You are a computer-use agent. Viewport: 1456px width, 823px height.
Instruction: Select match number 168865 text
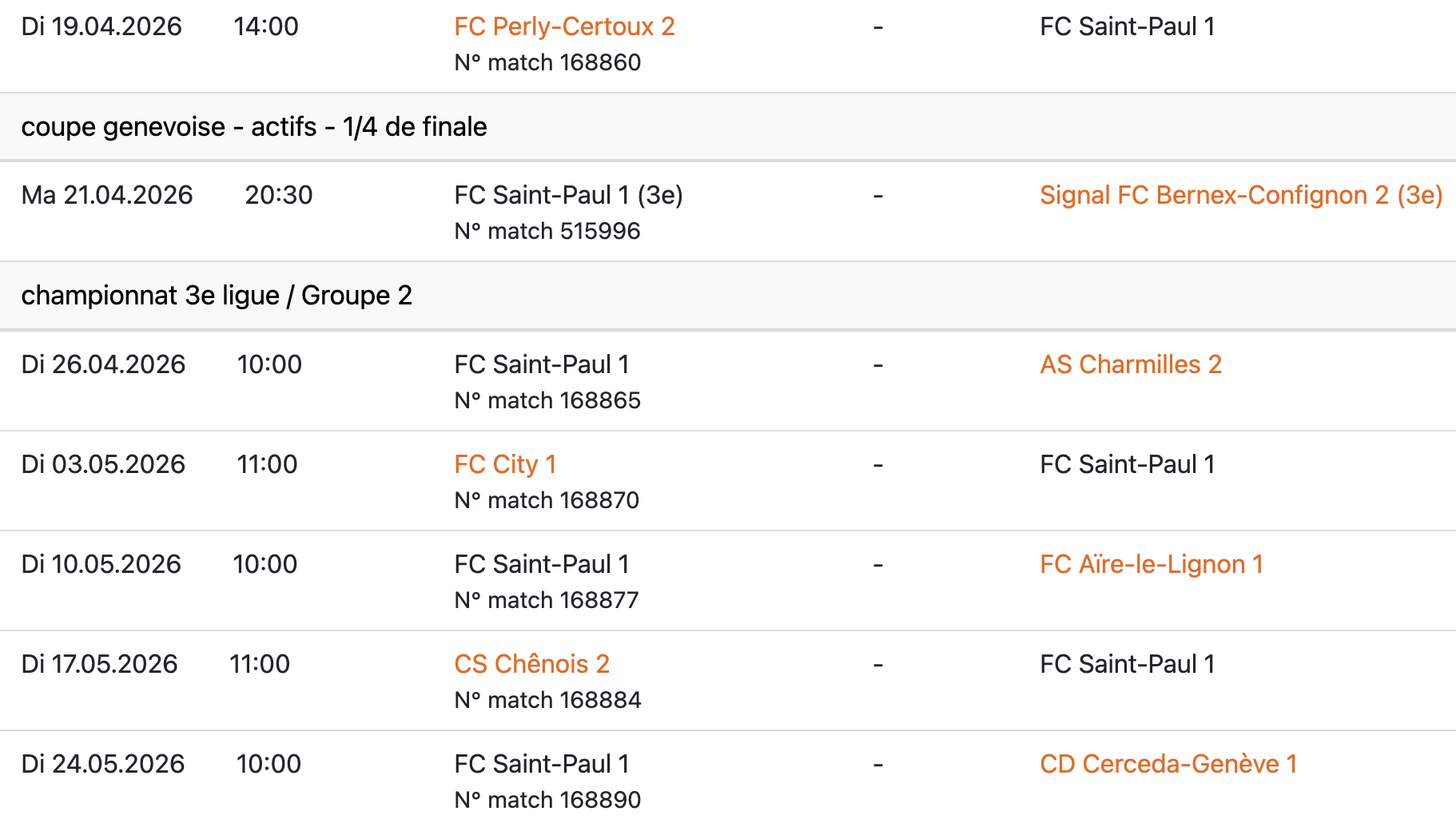click(547, 401)
